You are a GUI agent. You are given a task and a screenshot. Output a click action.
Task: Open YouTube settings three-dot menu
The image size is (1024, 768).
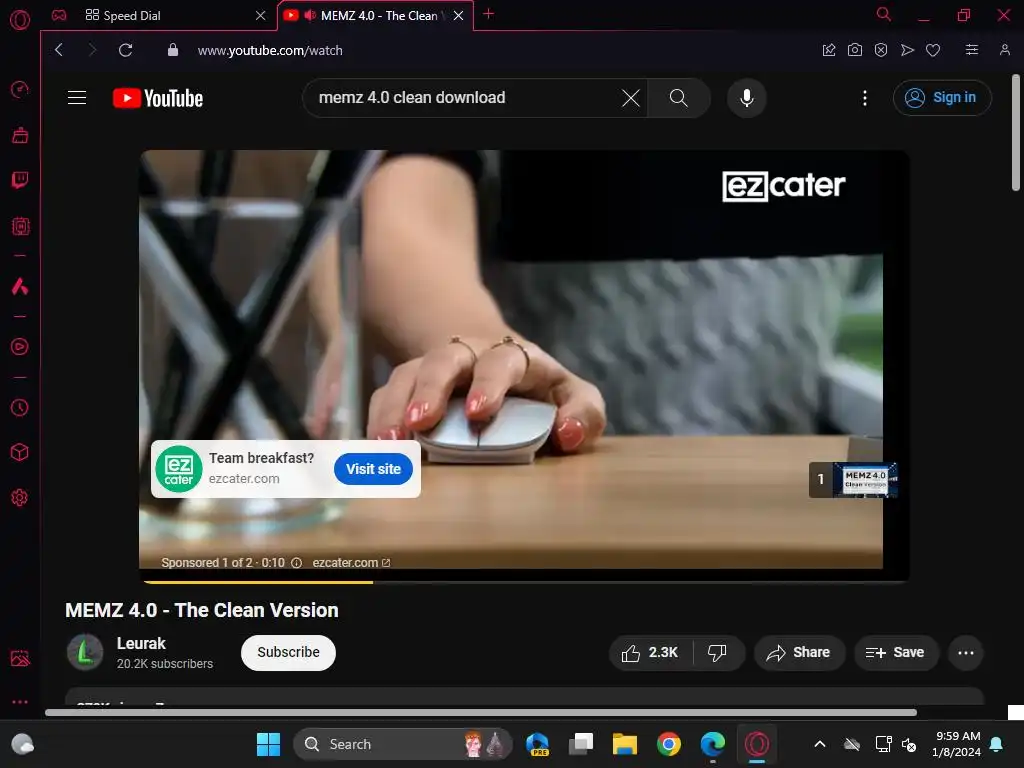865,98
